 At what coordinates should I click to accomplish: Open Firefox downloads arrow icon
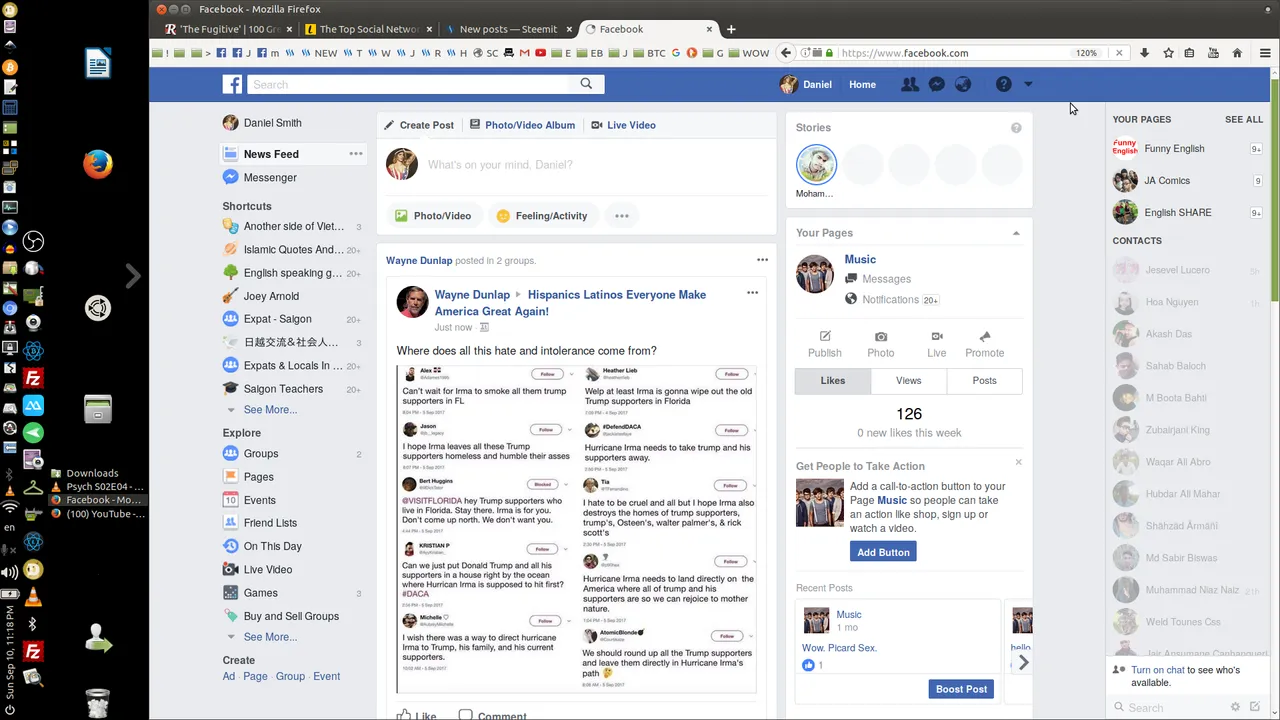point(1145,53)
